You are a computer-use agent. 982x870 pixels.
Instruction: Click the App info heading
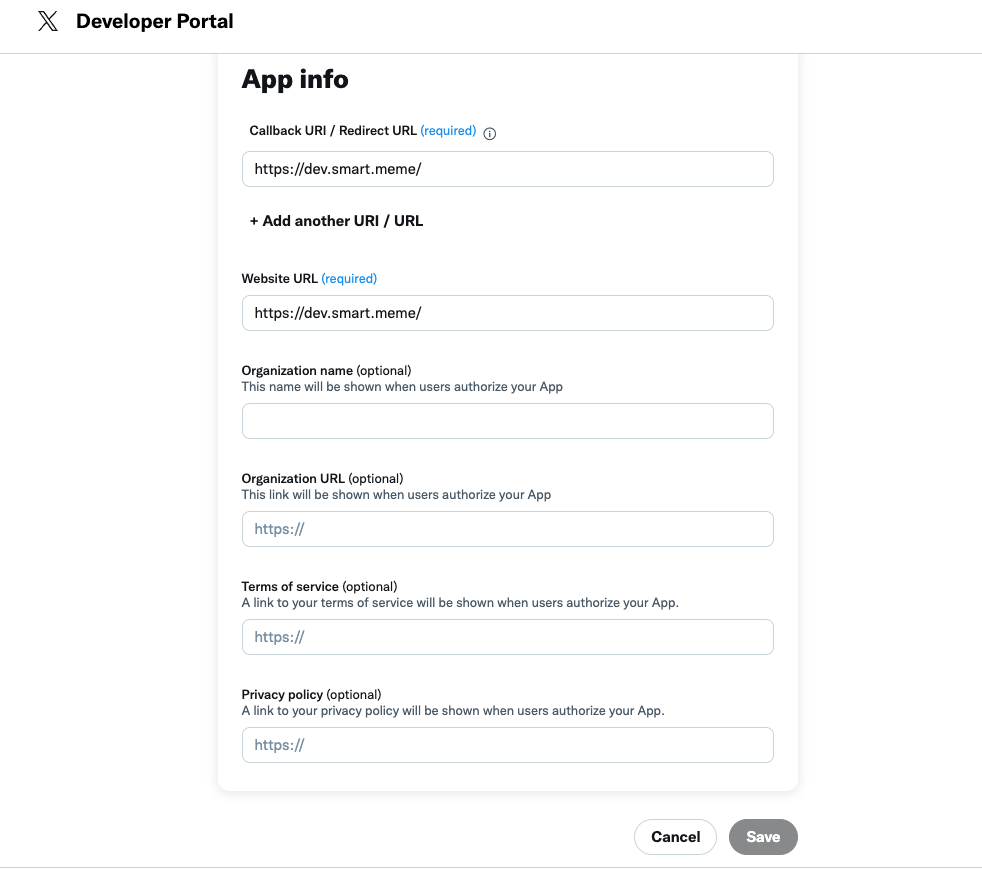coord(295,80)
